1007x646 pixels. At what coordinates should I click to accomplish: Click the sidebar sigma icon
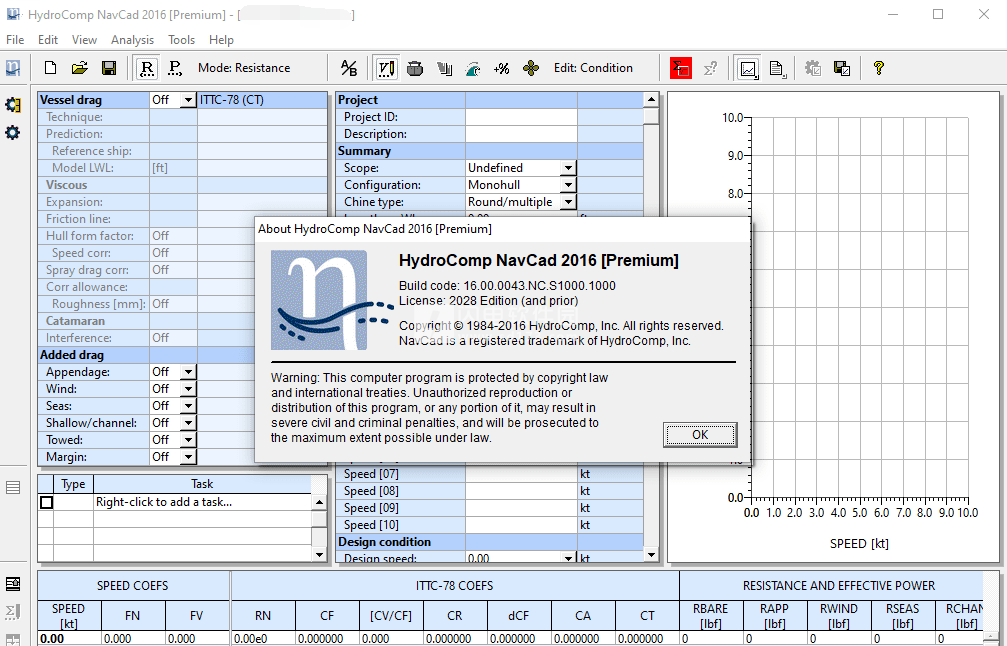click(x=13, y=612)
